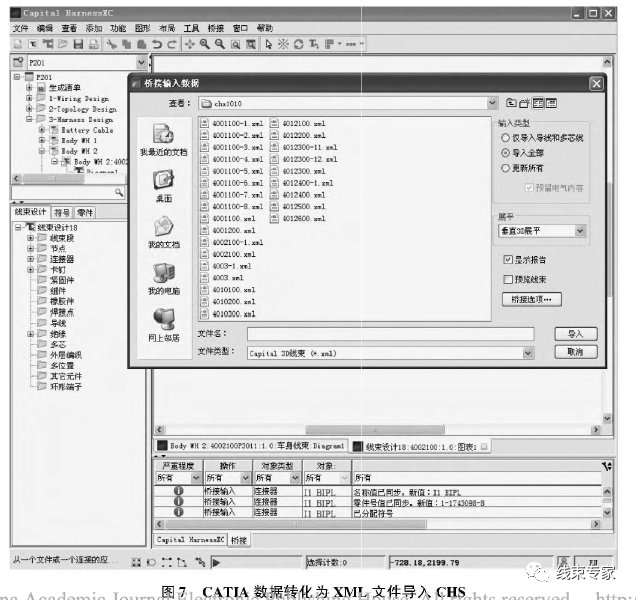
Task: Switch to bottom 桥接 tab
Action: [238, 540]
